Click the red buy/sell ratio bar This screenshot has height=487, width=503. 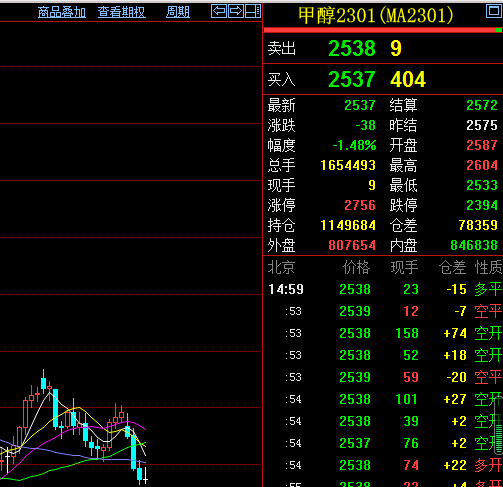(x=380, y=30)
